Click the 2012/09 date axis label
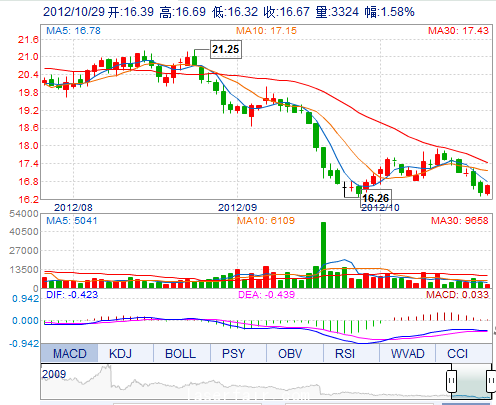 237,208
